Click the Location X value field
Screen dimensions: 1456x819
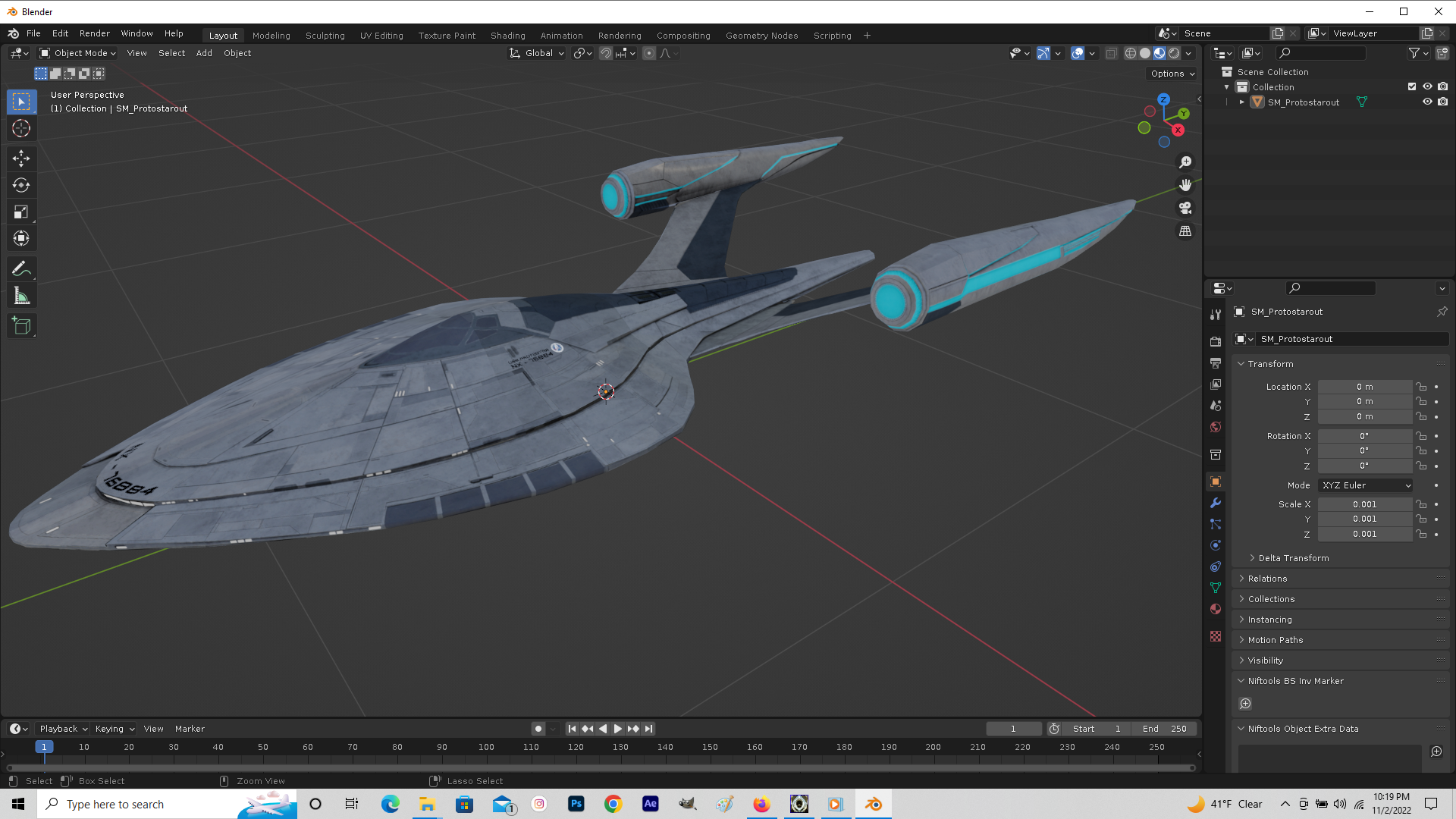tap(1365, 387)
